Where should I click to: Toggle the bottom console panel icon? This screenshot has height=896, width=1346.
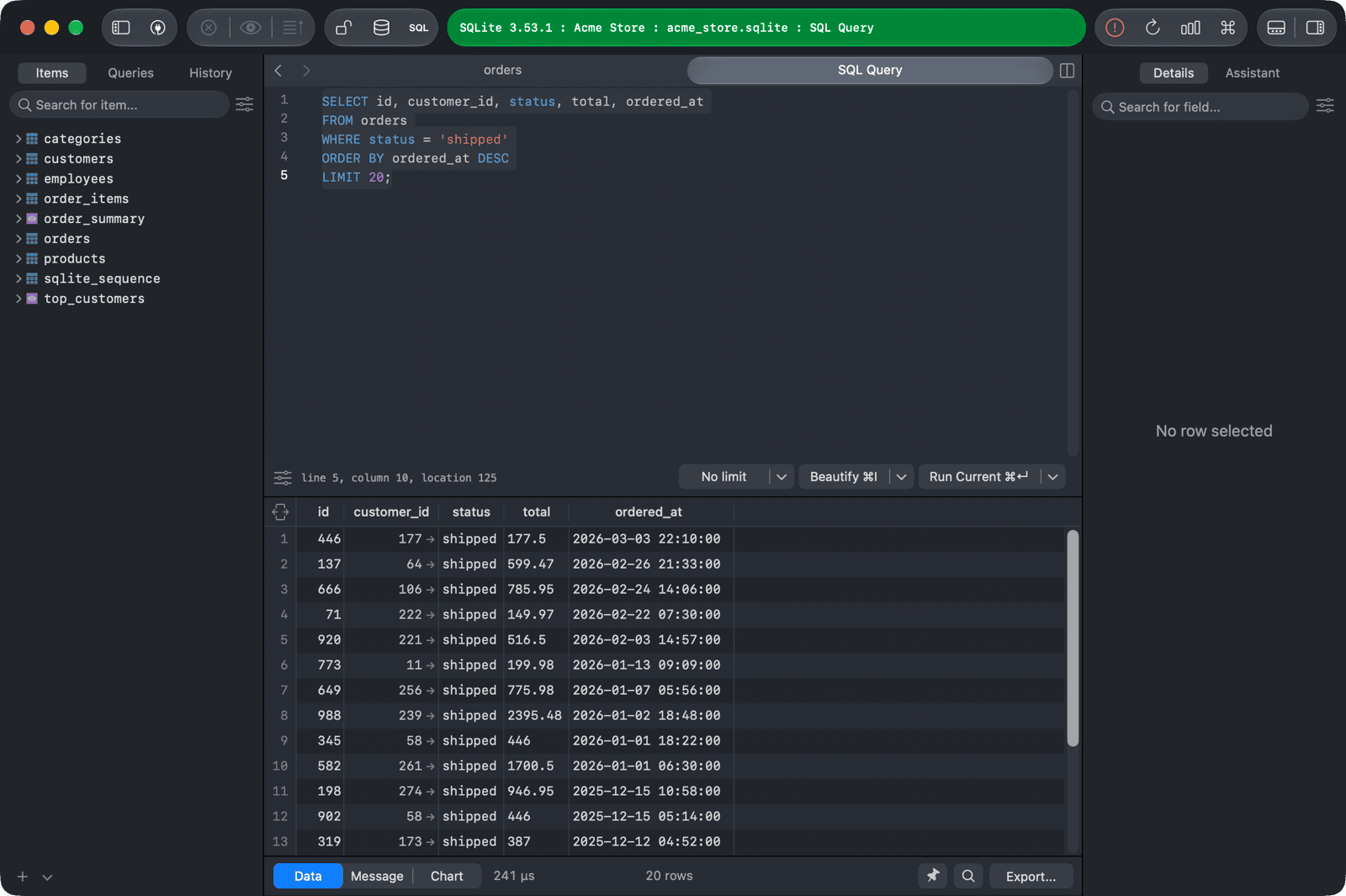(x=1276, y=28)
